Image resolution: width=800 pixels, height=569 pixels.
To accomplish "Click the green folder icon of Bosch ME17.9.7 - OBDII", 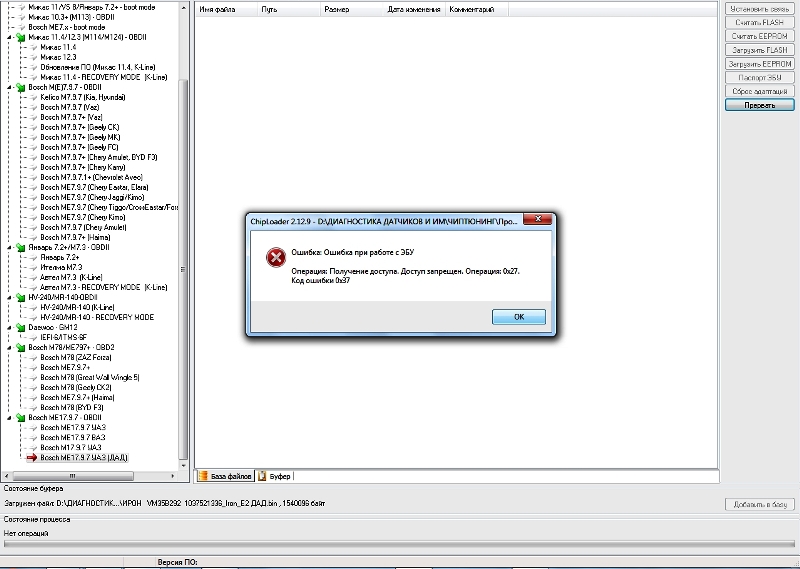I will click(x=20, y=417).
